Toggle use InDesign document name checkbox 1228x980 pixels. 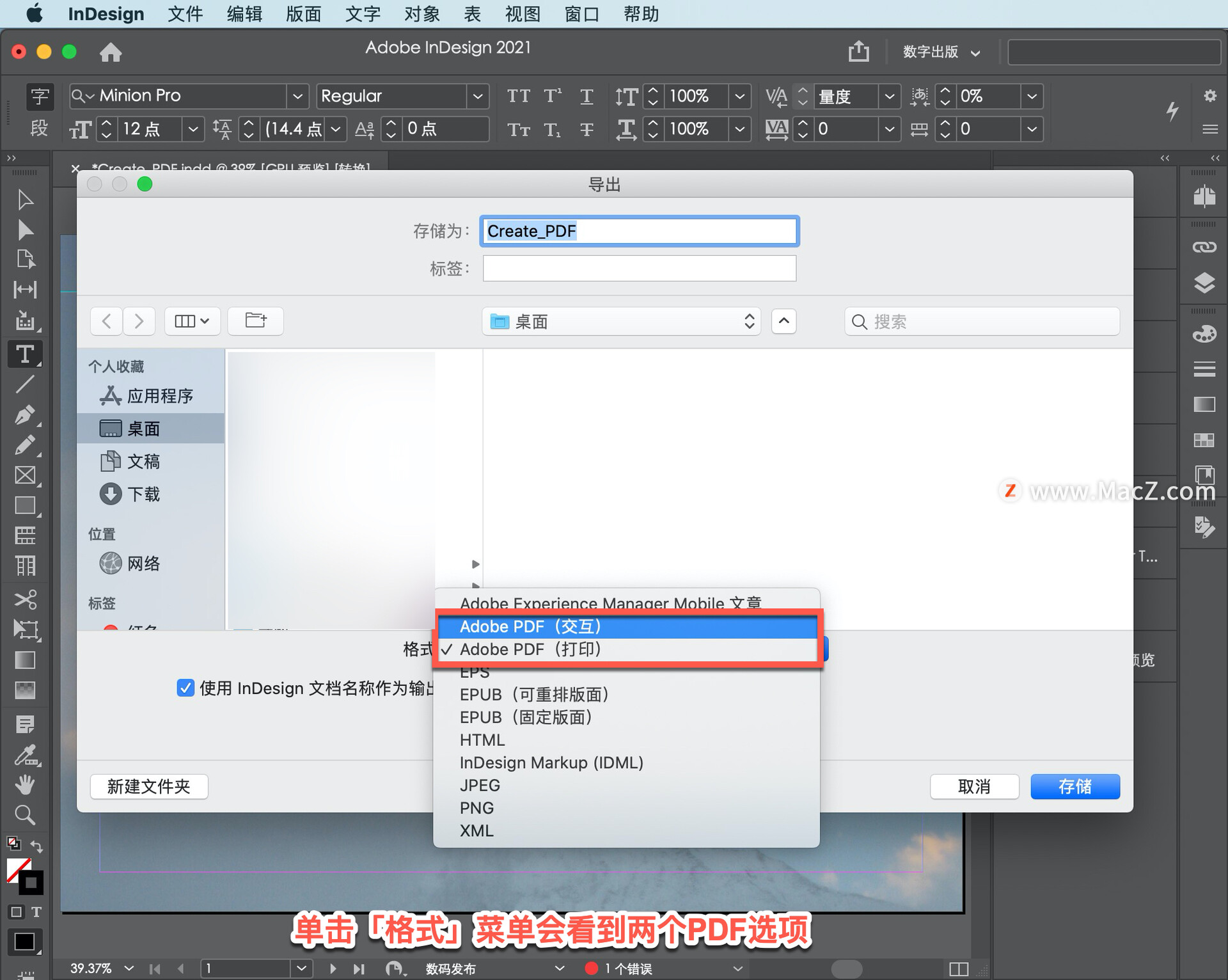pos(185,688)
